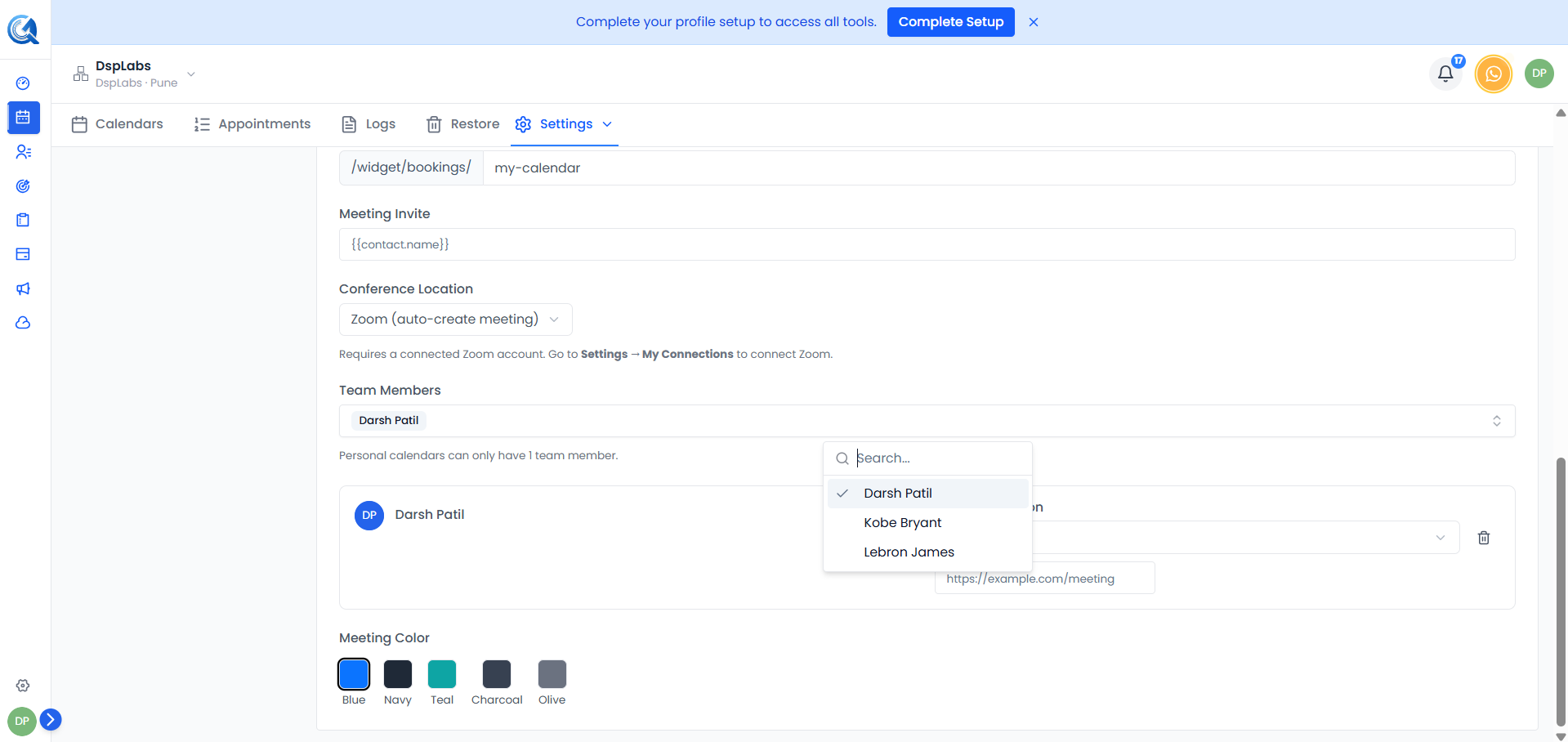The width and height of the screenshot is (1568, 742).
Task: Click scrollbar down arrow
Action: [1561, 736]
